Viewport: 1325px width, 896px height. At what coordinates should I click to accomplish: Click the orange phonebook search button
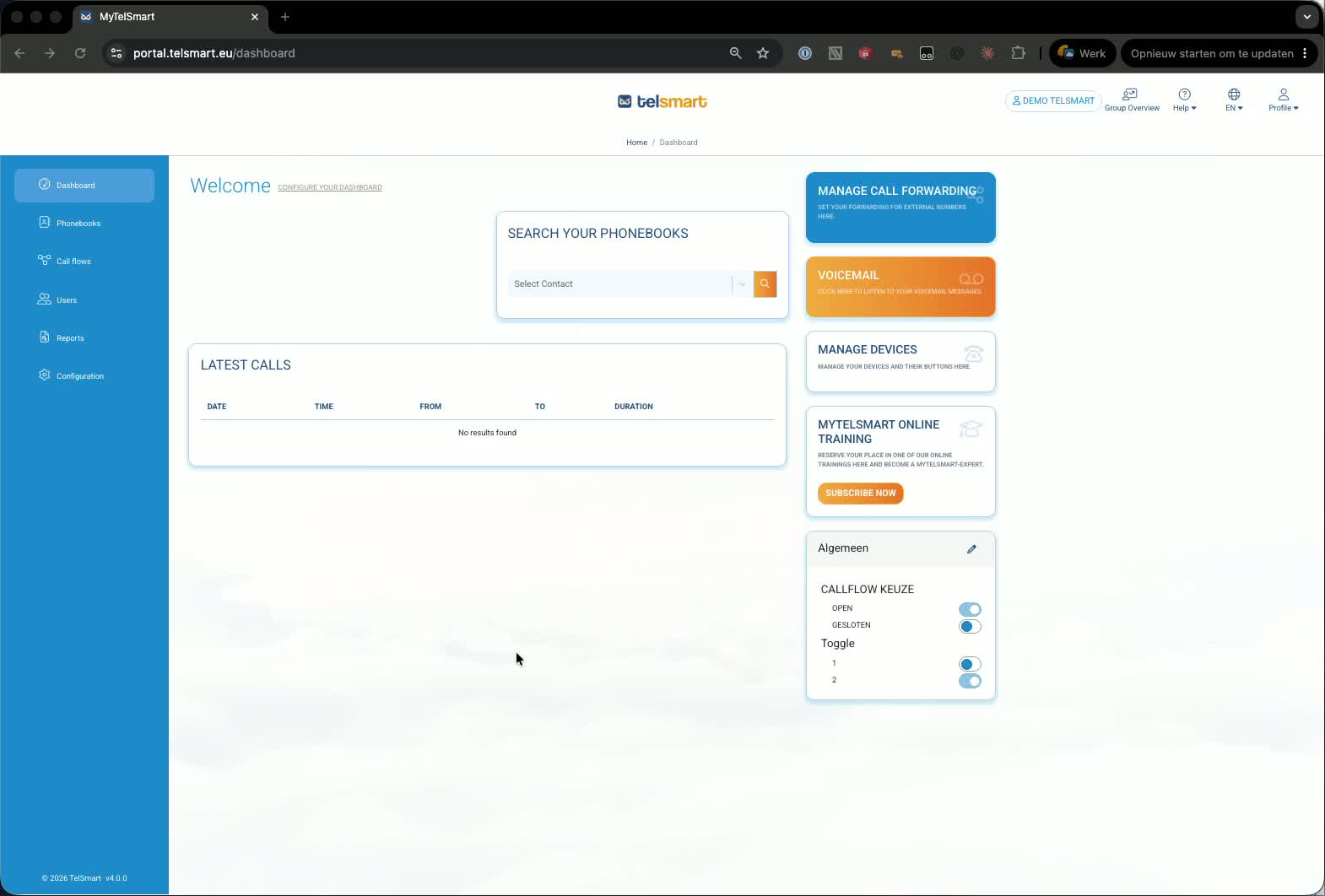765,284
